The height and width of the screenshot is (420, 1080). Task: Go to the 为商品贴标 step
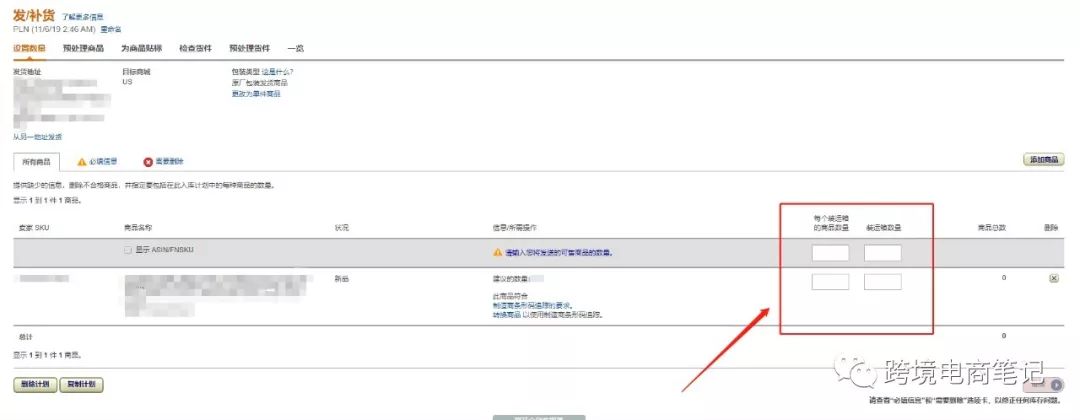pos(141,47)
